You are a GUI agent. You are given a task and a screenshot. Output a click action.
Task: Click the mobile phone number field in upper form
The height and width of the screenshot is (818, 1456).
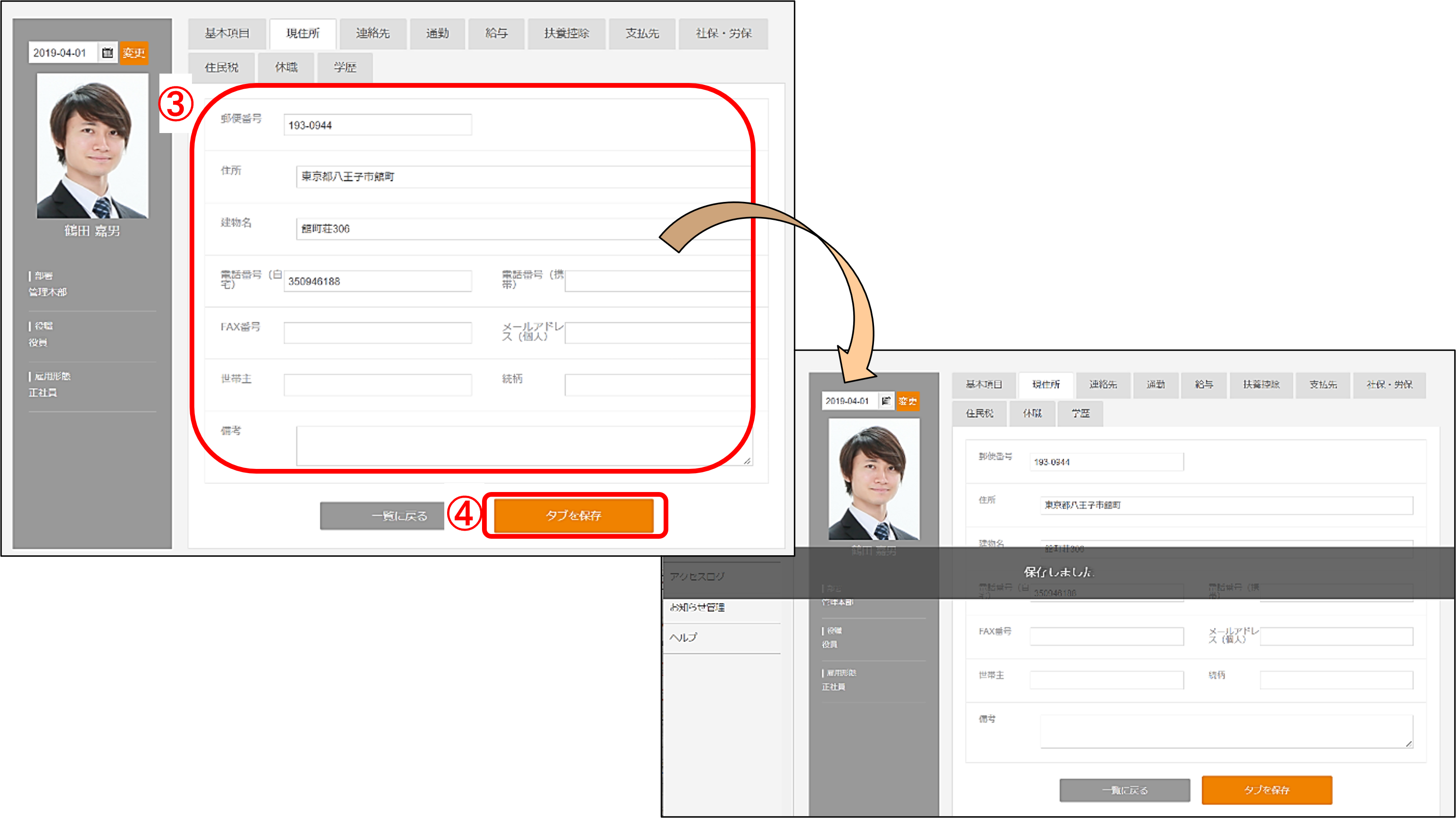tap(658, 281)
